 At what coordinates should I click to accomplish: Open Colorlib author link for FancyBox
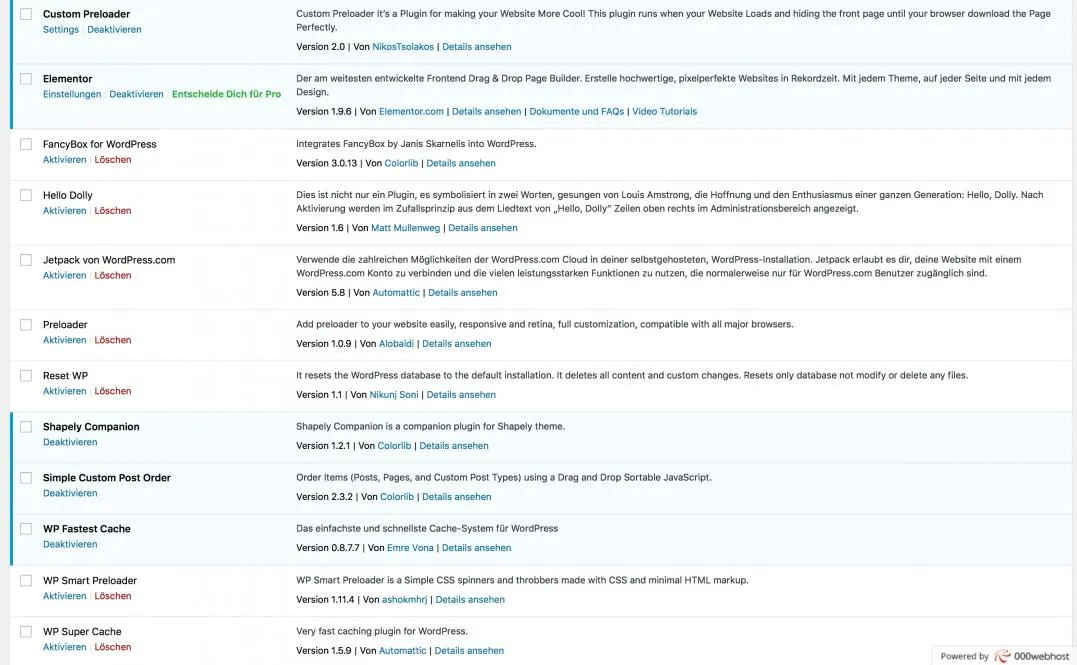401,163
